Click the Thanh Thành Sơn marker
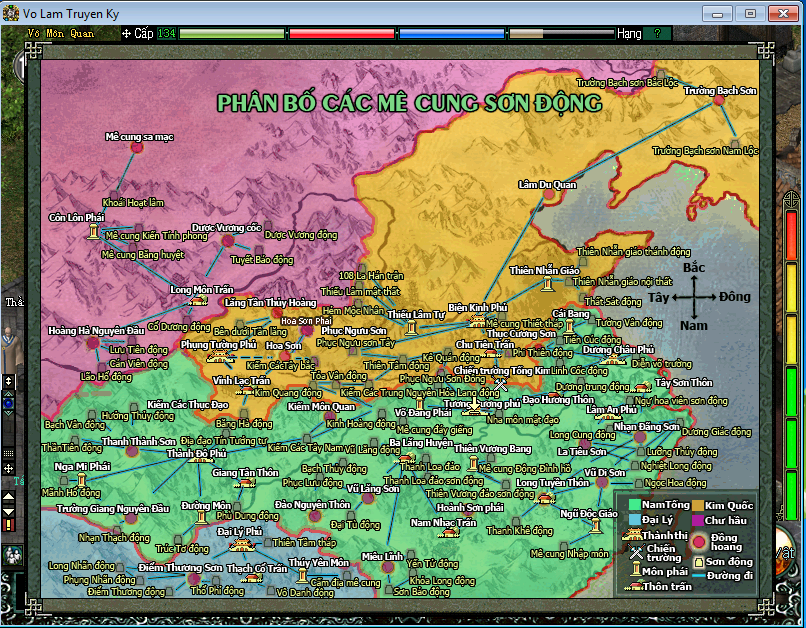Screen dimensions: 806x628 click(x=132, y=451)
